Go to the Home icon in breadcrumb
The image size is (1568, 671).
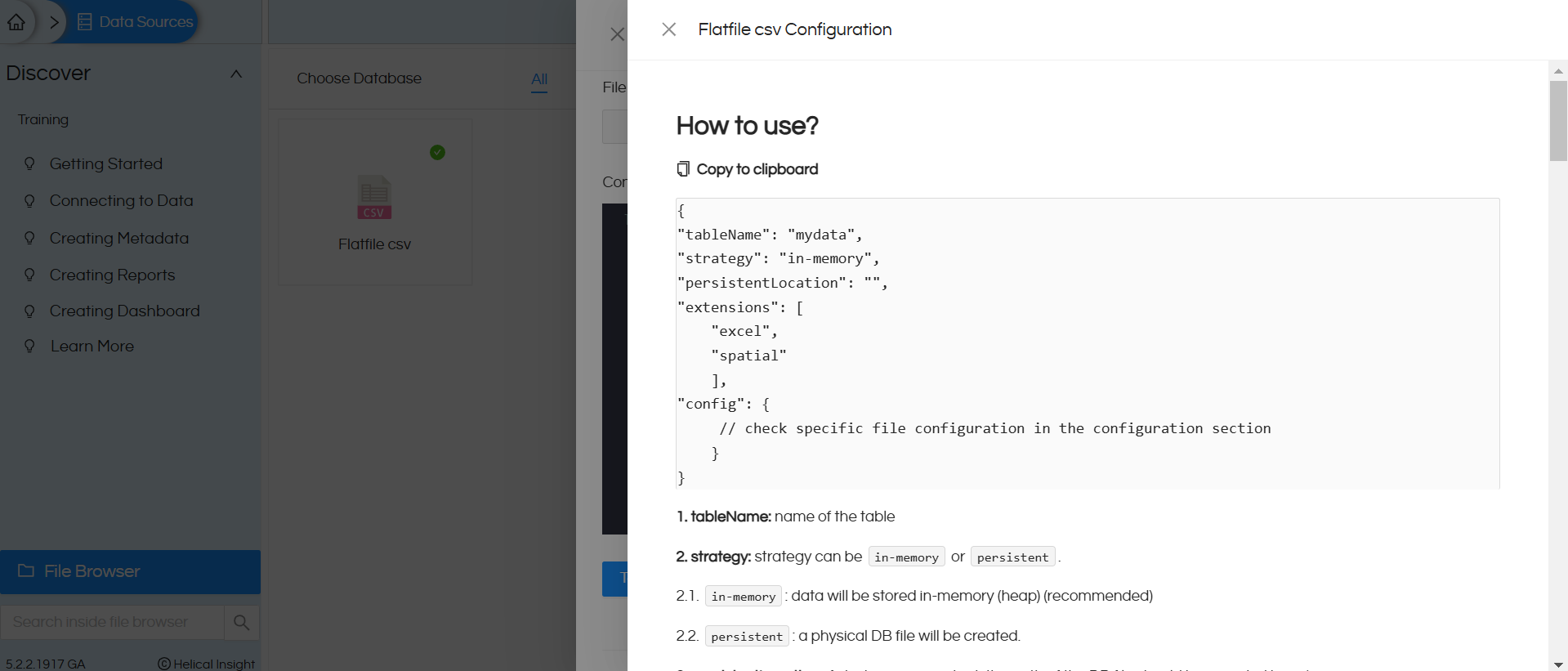16,22
